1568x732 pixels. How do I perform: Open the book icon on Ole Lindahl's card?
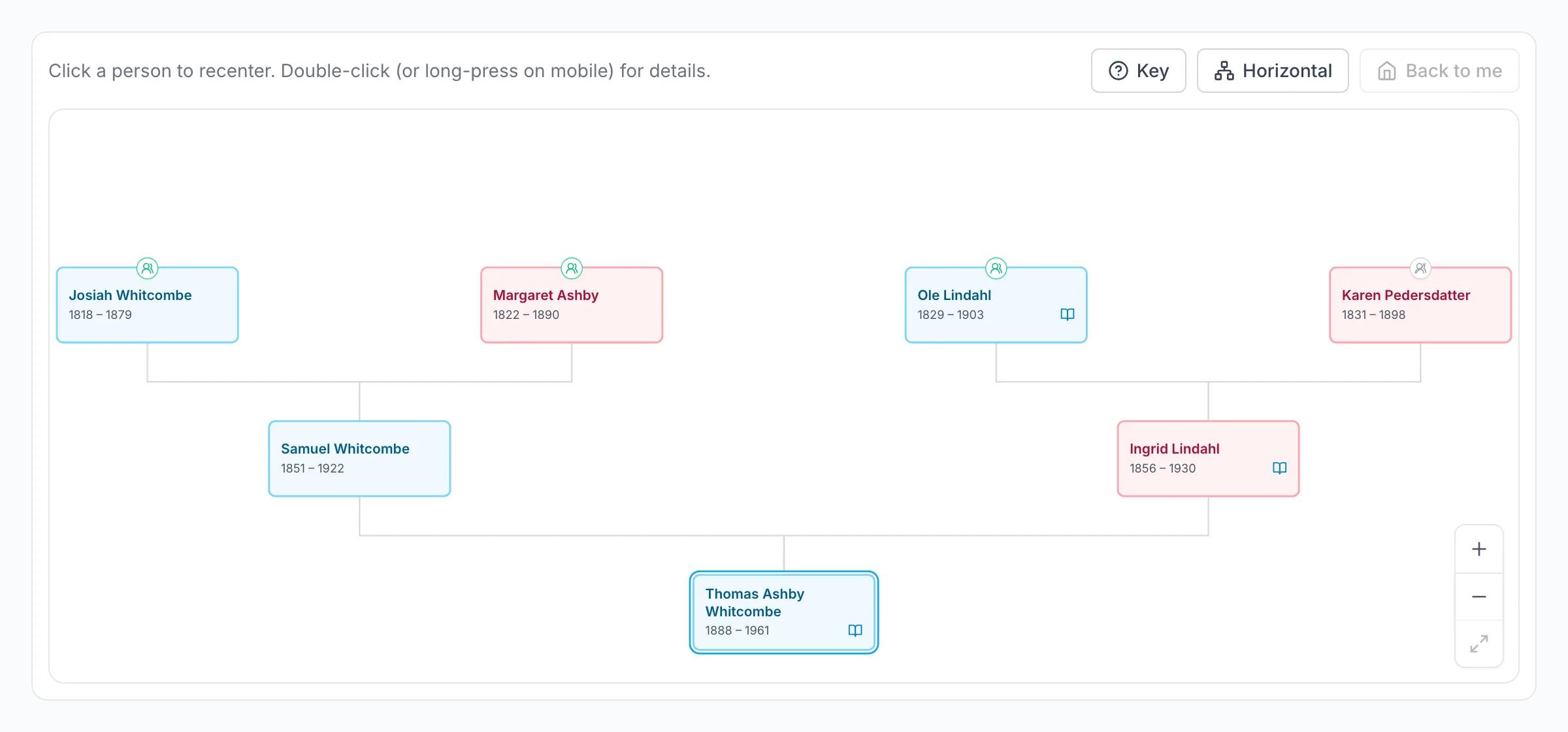1068,314
